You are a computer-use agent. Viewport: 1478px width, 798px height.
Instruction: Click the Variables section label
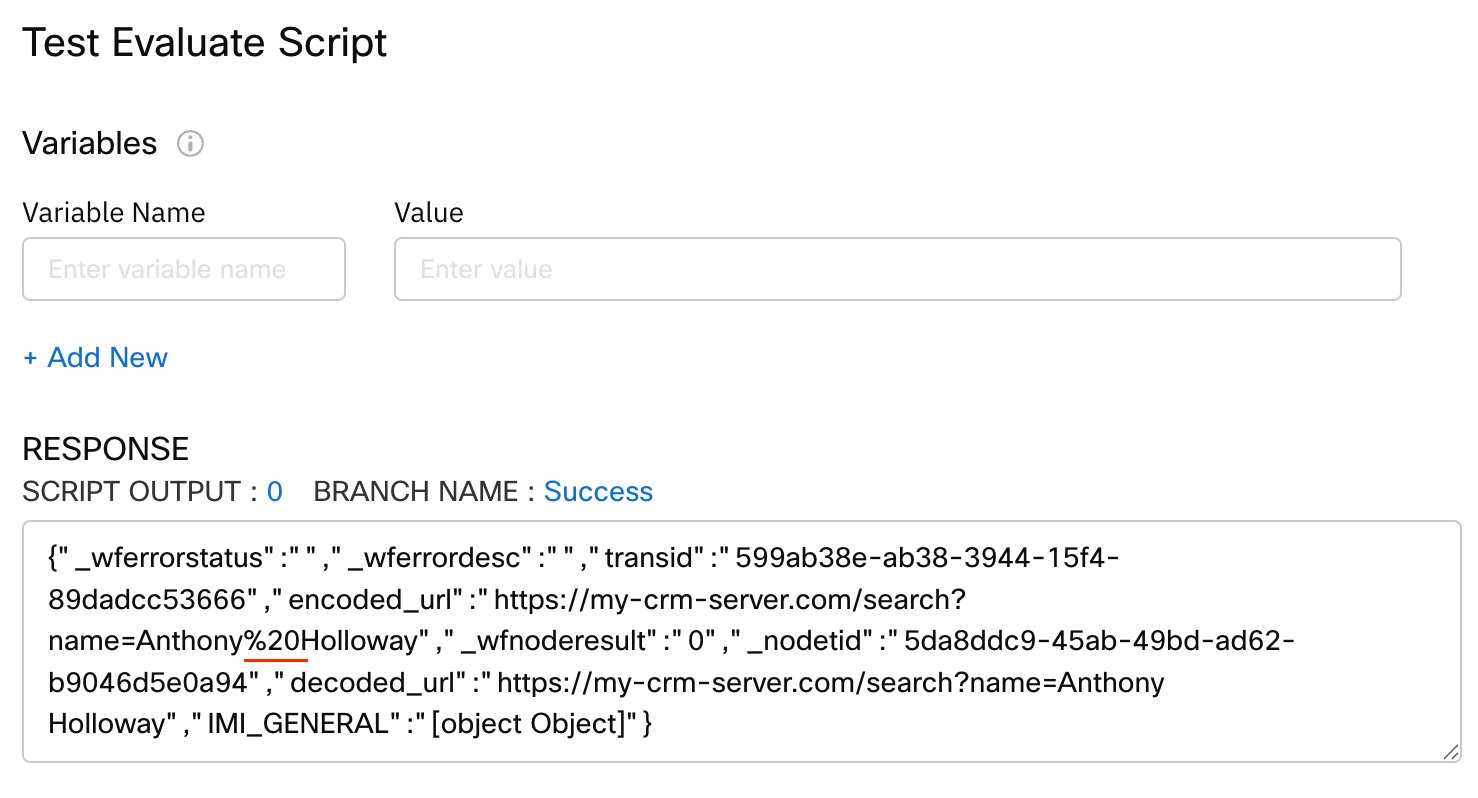[90, 144]
